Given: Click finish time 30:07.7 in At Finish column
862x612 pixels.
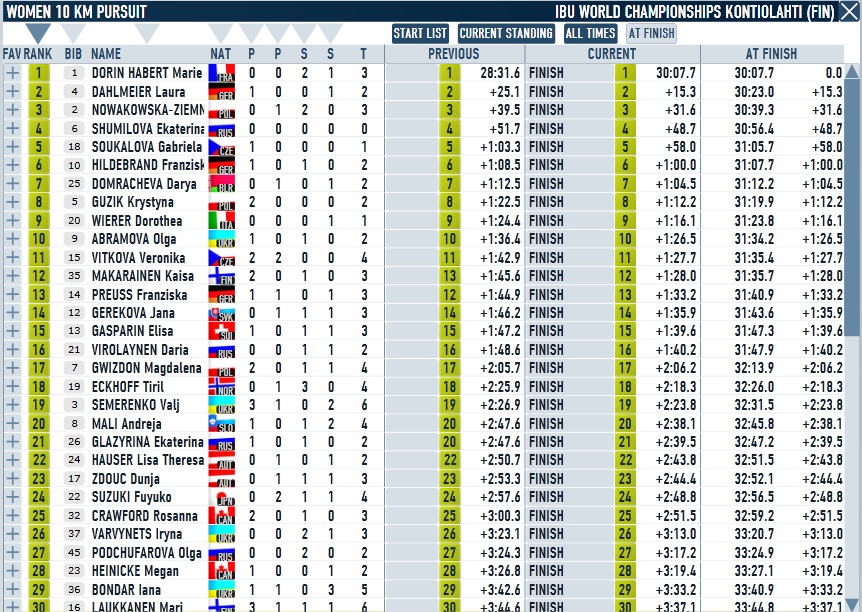Looking at the screenshot, I should [754, 73].
